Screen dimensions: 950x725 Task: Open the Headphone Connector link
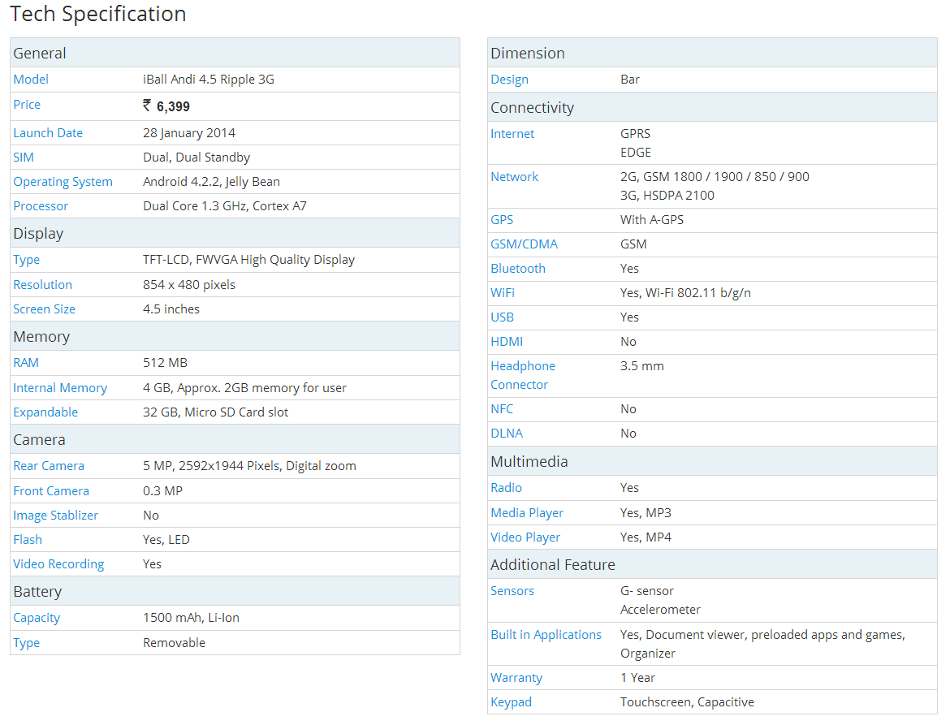pyautogui.click(x=523, y=375)
